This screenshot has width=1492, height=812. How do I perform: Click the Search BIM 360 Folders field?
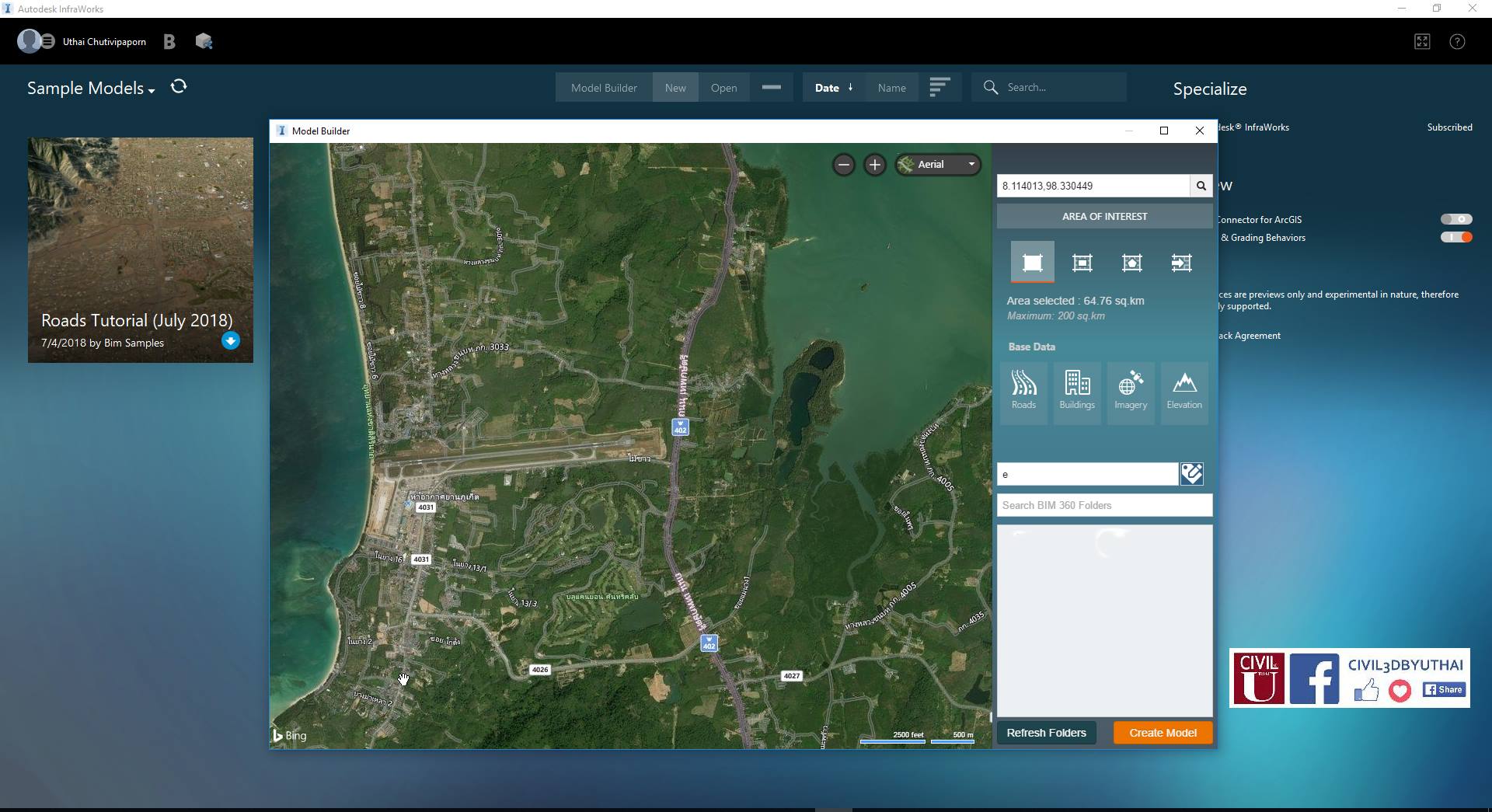click(1104, 505)
